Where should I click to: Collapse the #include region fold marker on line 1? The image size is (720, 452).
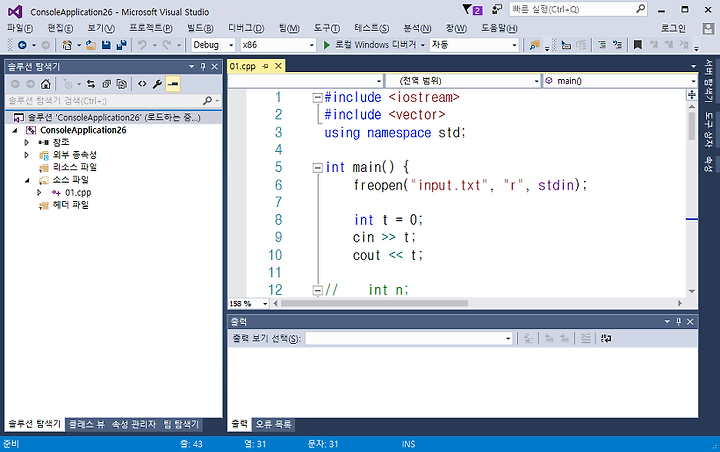coord(317,98)
